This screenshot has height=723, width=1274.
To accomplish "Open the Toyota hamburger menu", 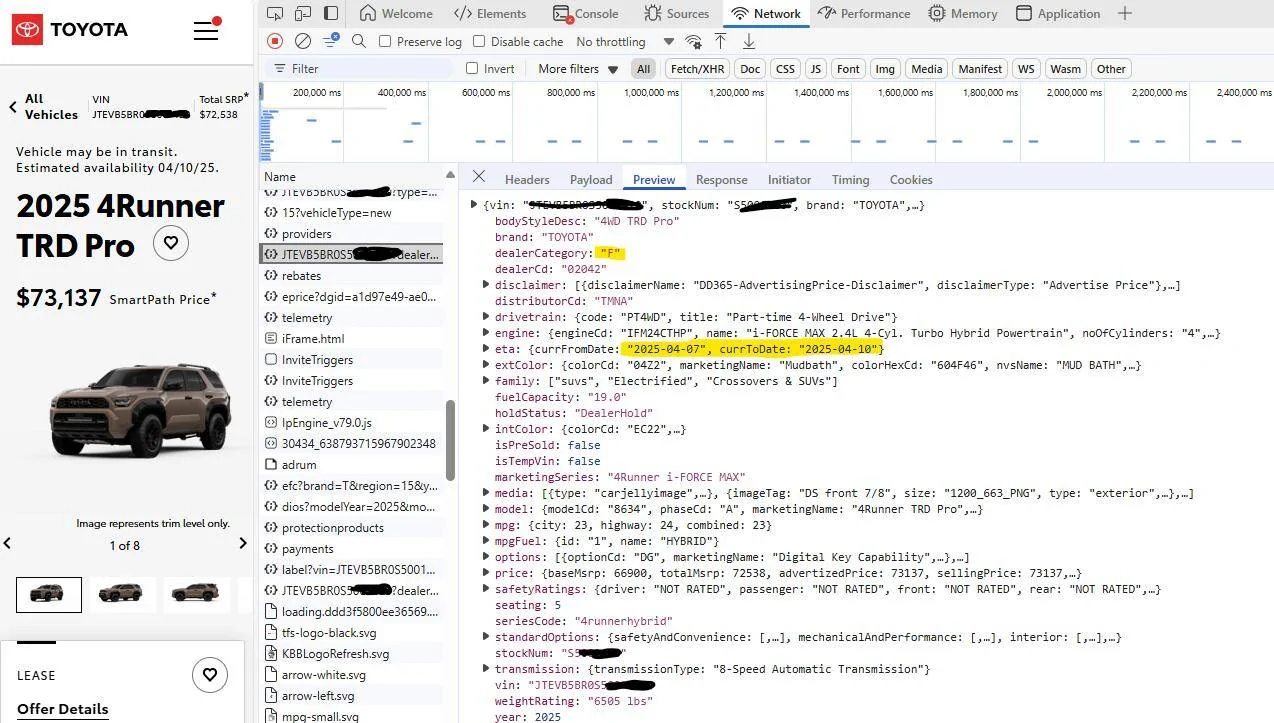I will click(x=206, y=29).
